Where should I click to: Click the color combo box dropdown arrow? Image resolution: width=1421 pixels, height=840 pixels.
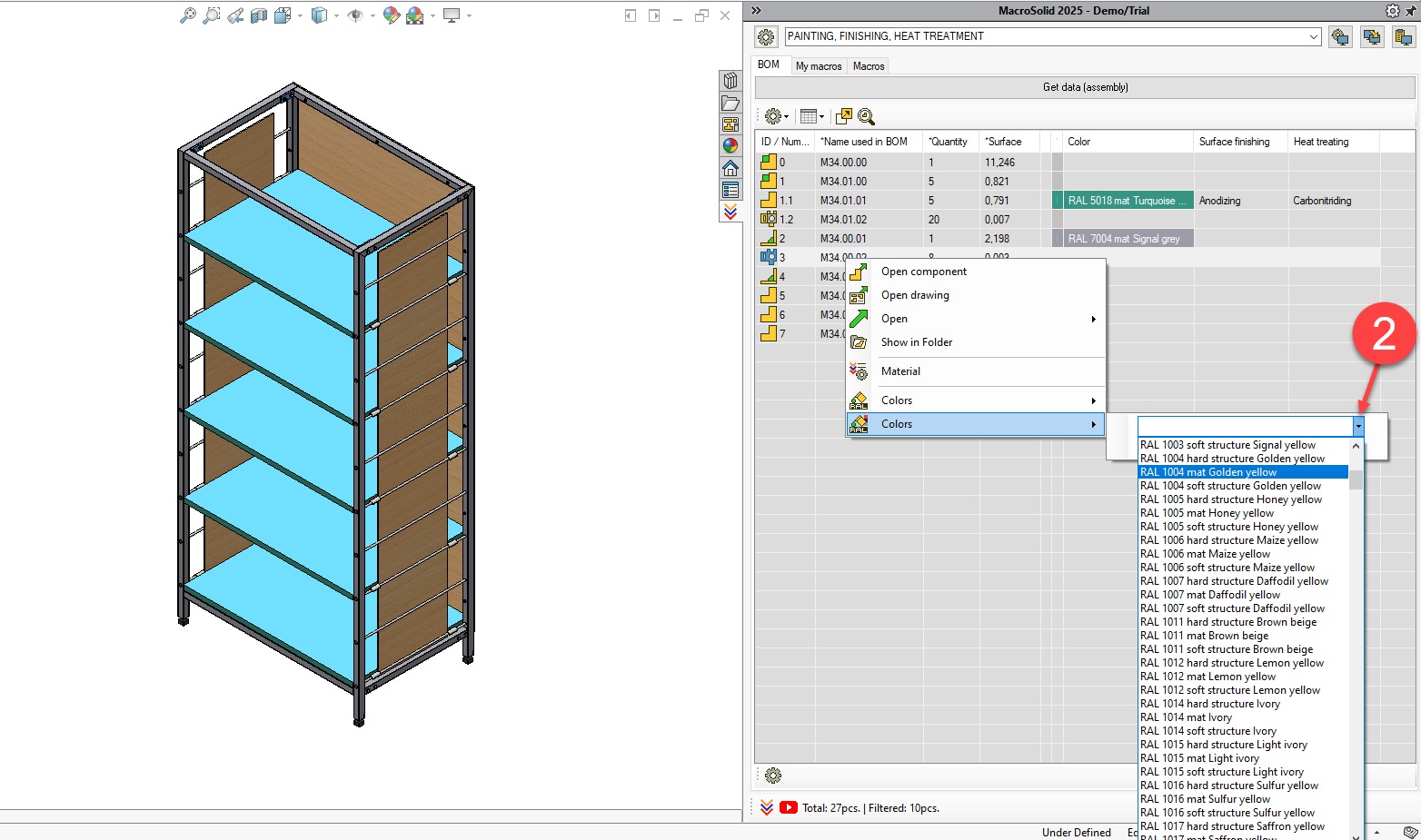click(x=1358, y=426)
